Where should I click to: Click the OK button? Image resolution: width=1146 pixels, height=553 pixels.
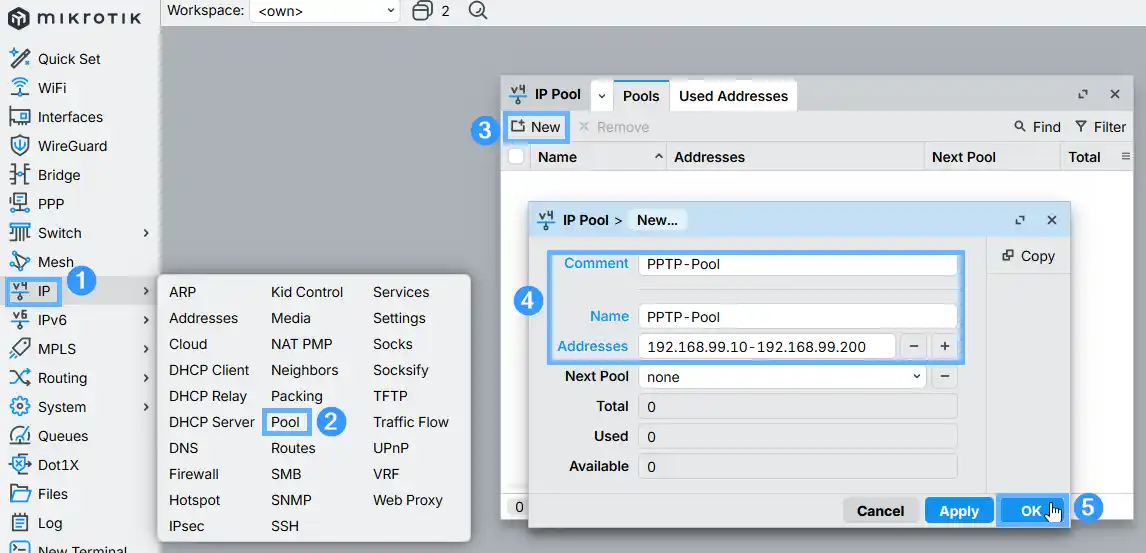point(1031,511)
